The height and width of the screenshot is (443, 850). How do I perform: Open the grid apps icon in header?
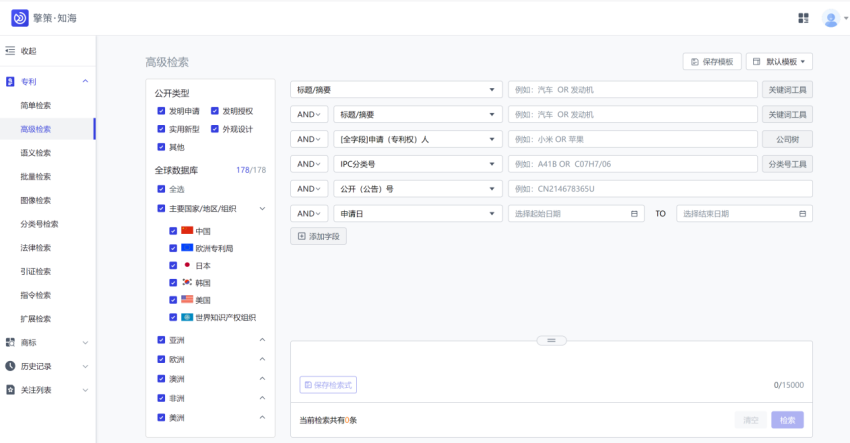tap(804, 18)
